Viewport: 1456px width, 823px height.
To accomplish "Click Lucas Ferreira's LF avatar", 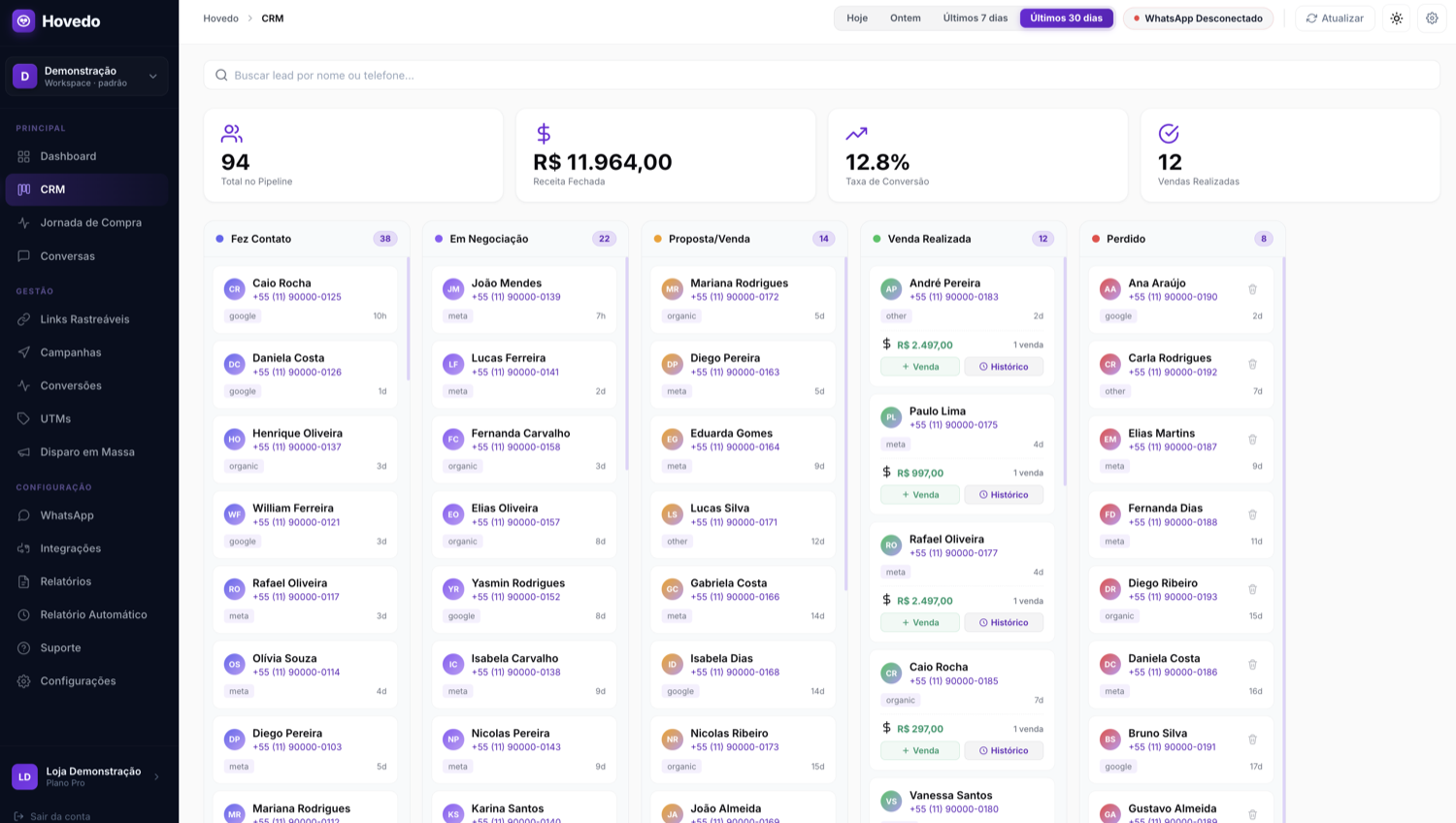I will pyautogui.click(x=453, y=364).
